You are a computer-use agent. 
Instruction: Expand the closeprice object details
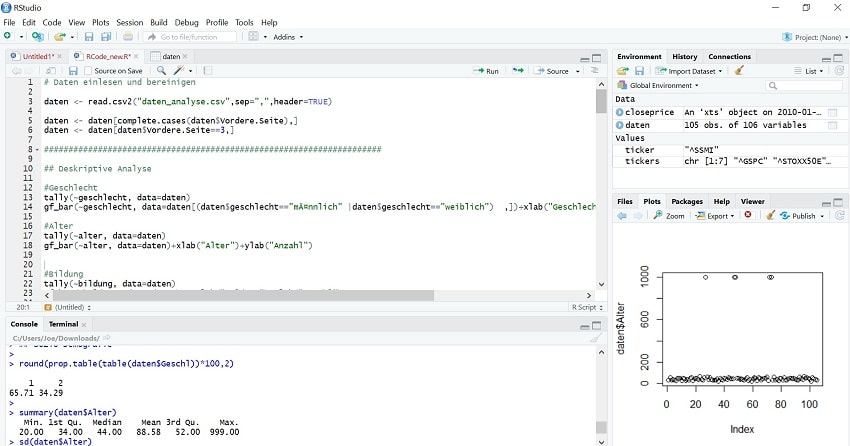point(620,112)
